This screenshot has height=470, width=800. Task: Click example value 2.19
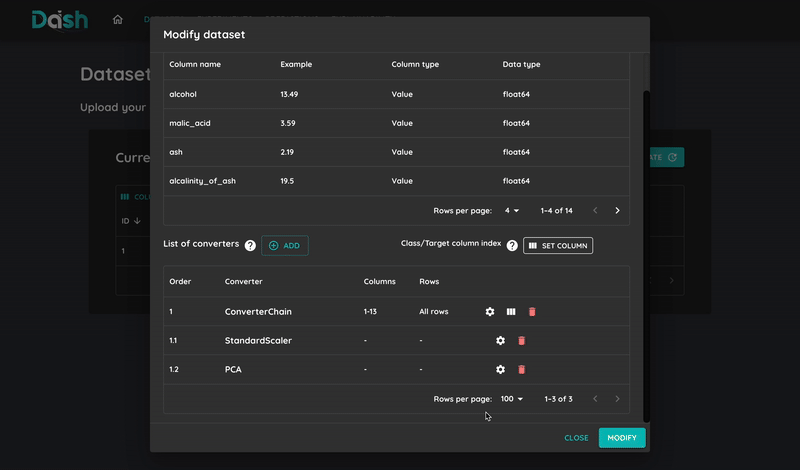(x=287, y=152)
